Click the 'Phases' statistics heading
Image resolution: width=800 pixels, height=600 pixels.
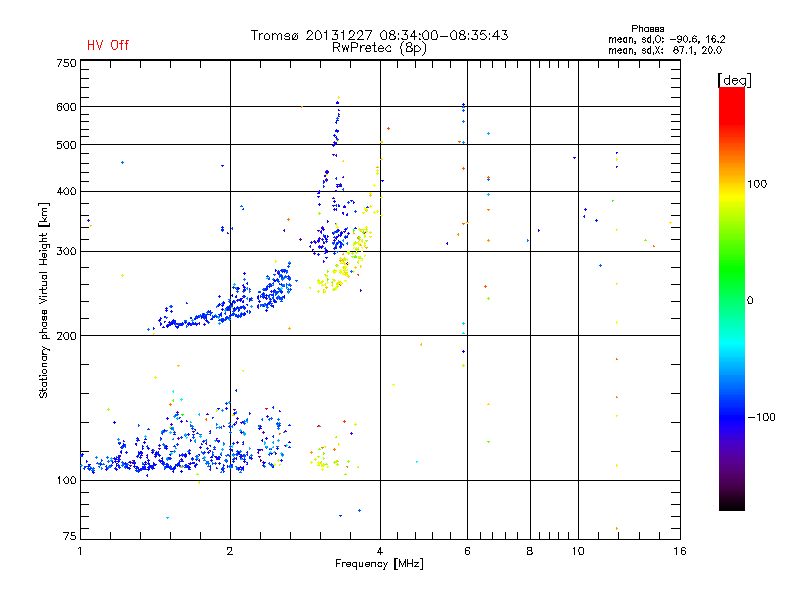point(647,29)
